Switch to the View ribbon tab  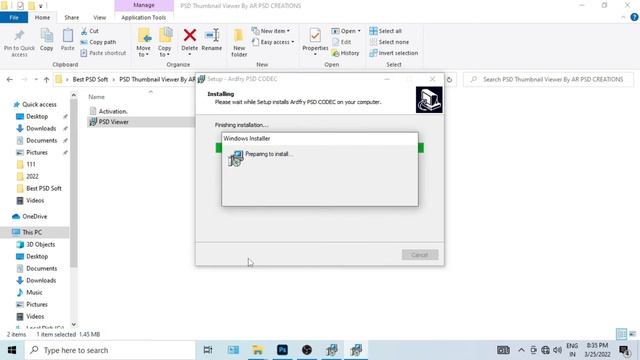click(x=100, y=18)
